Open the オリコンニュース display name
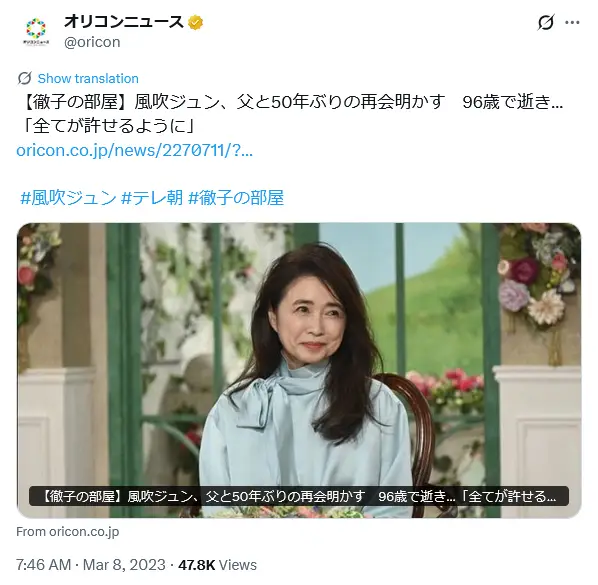The image size is (598, 585). click(124, 22)
